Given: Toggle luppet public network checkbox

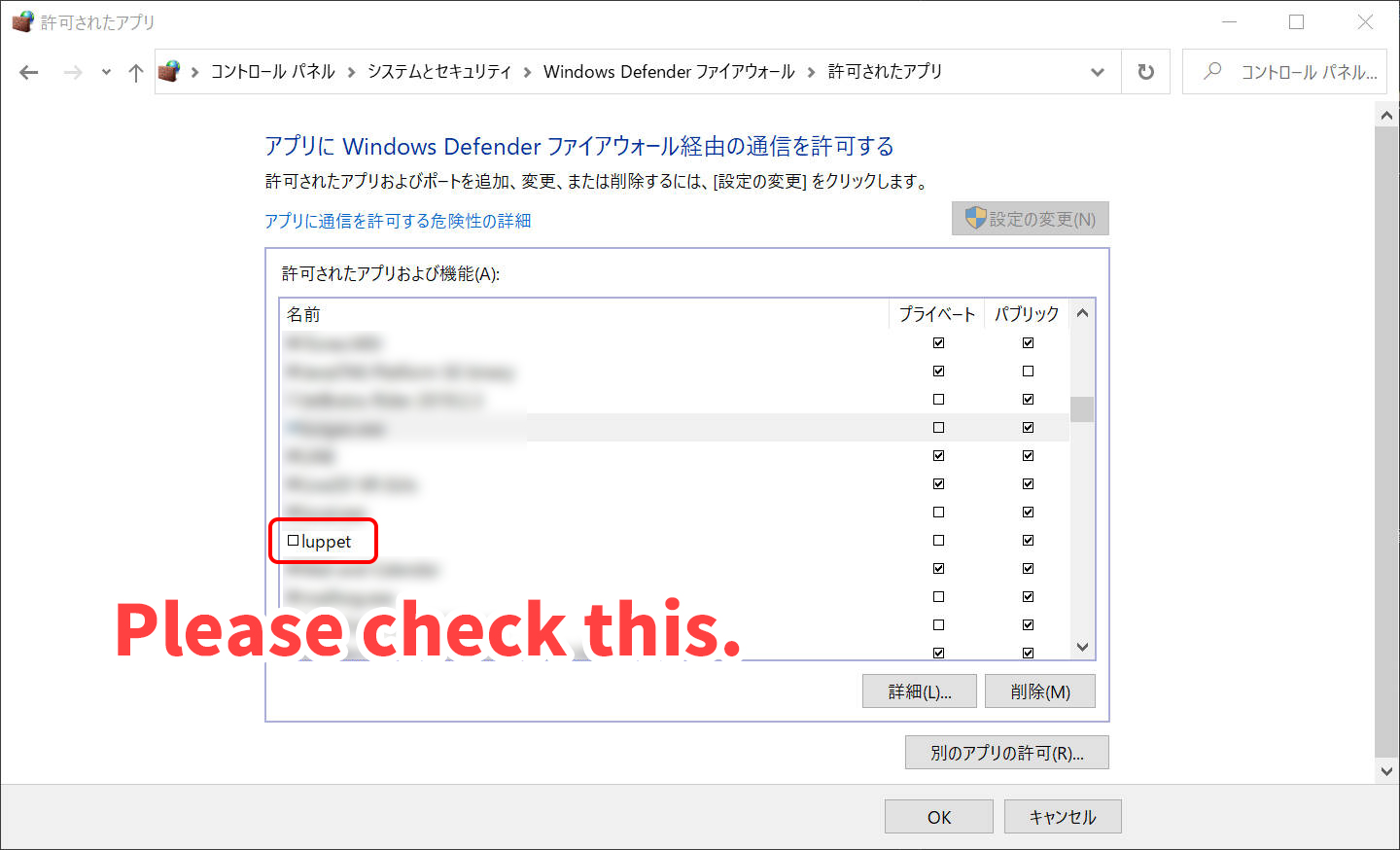Looking at the screenshot, I should 1028,540.
